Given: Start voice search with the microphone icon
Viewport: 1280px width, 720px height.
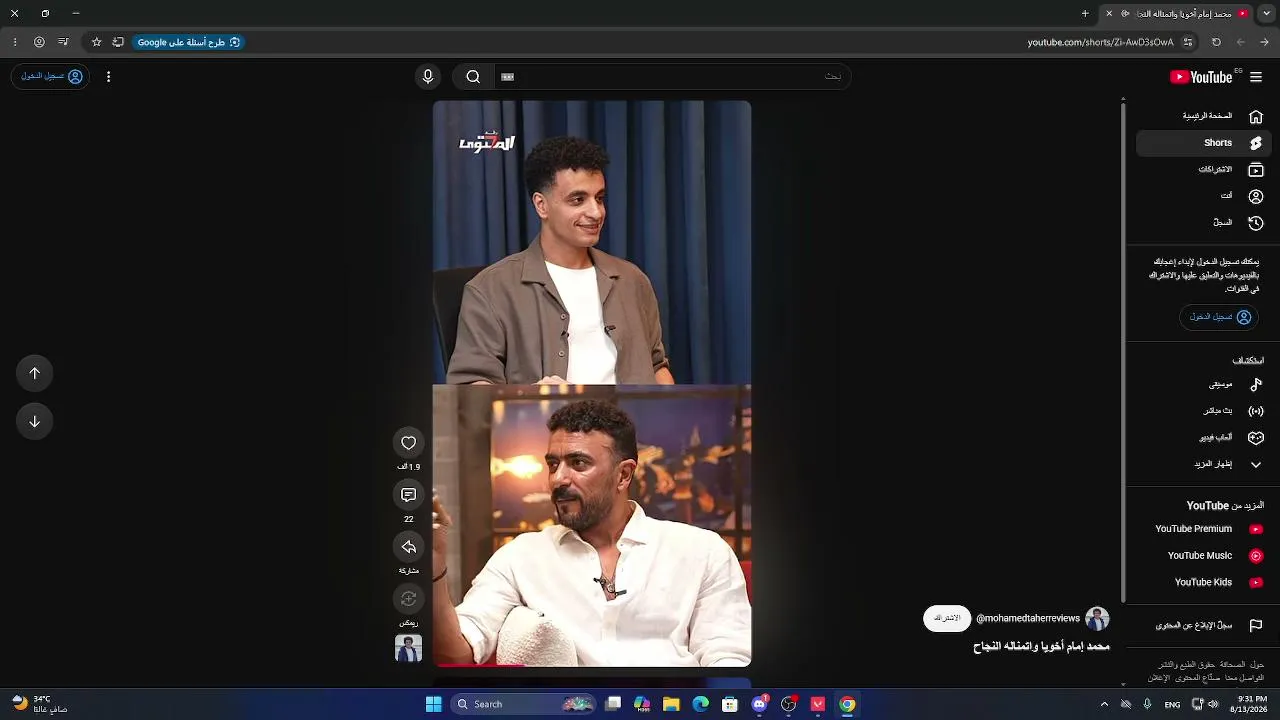Looking at the screenshot, I should pyautogui.click(x=428, y=77).
